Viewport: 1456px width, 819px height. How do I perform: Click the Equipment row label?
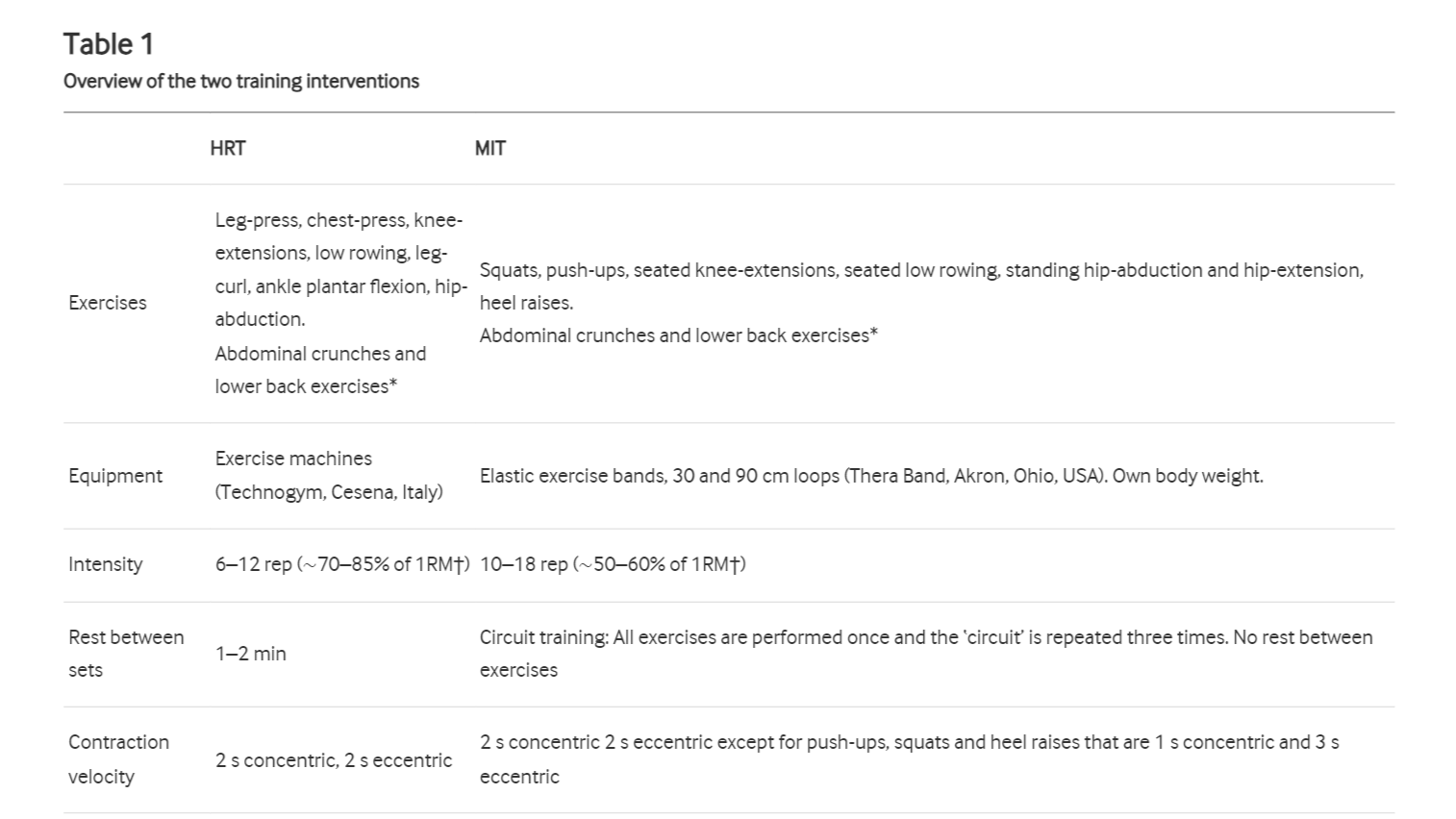tap(115, 476)
